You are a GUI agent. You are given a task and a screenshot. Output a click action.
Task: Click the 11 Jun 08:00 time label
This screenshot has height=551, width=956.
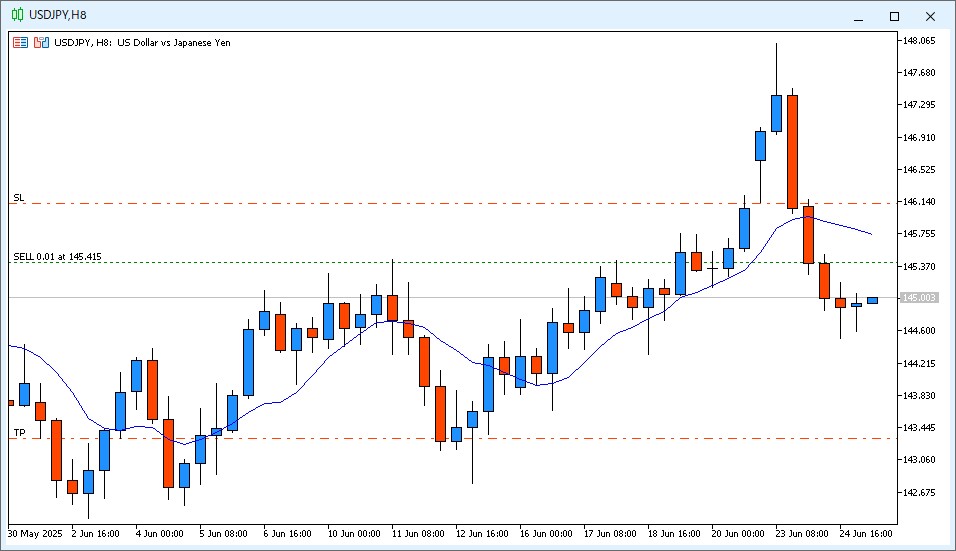(418, 533)
